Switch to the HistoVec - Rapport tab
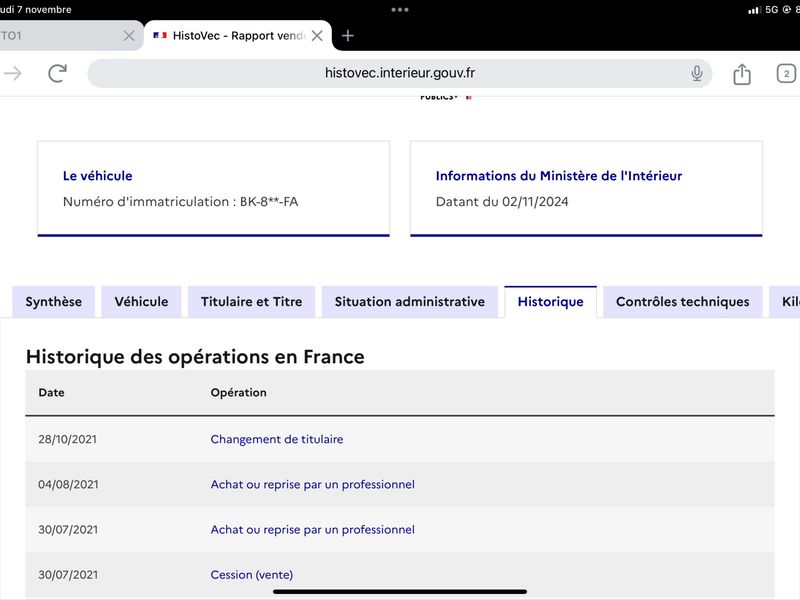The height and width of the screenshot is (600, 800). click(238, 36)
